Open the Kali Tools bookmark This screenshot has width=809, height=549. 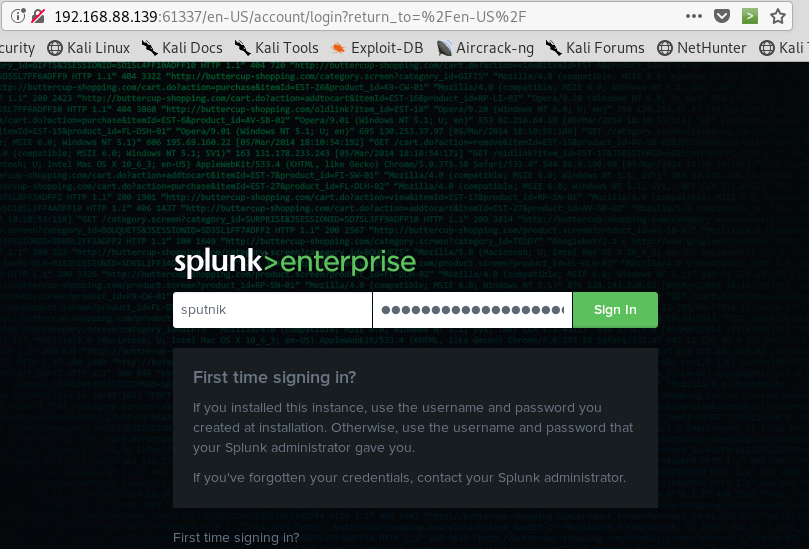tap(276, 48)
